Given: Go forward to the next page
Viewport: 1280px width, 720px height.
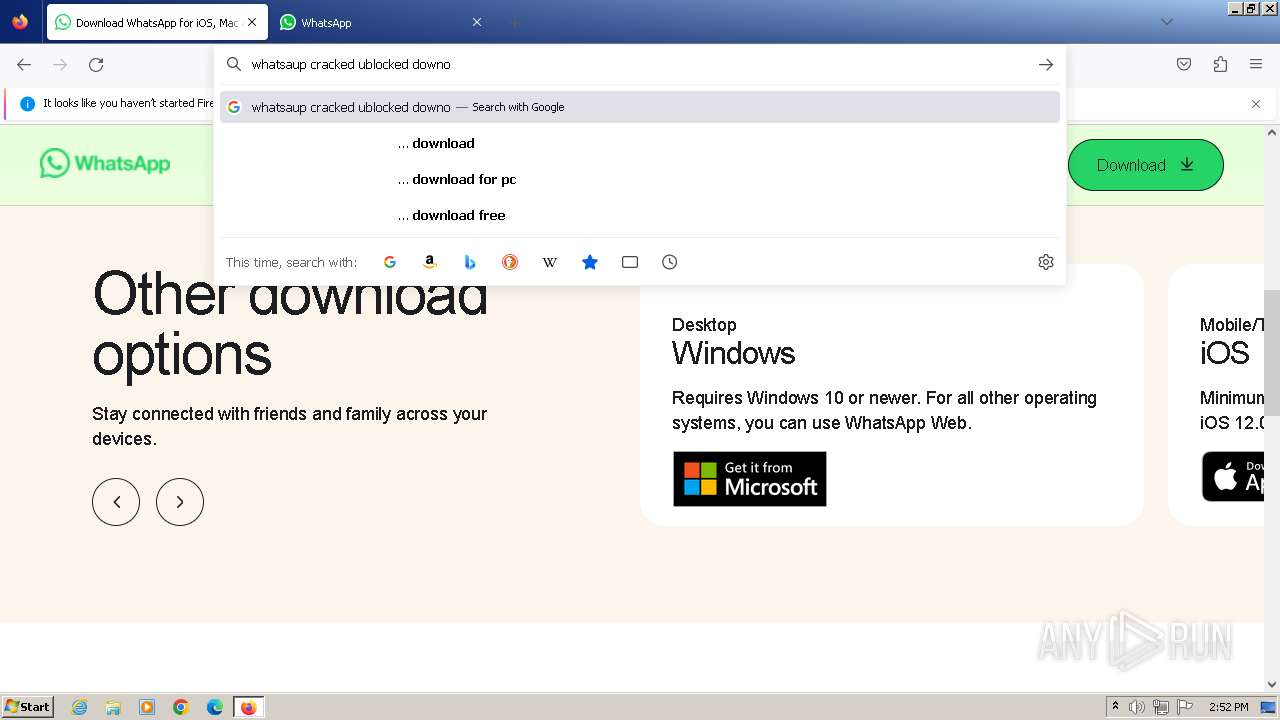Looking at the screenshot, I should [60, 64].
